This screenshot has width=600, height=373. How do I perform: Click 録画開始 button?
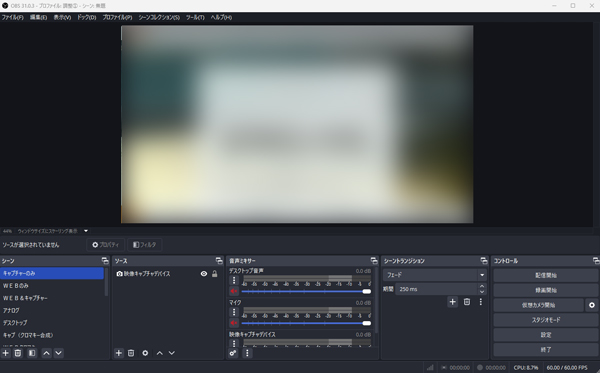[546, 290]
